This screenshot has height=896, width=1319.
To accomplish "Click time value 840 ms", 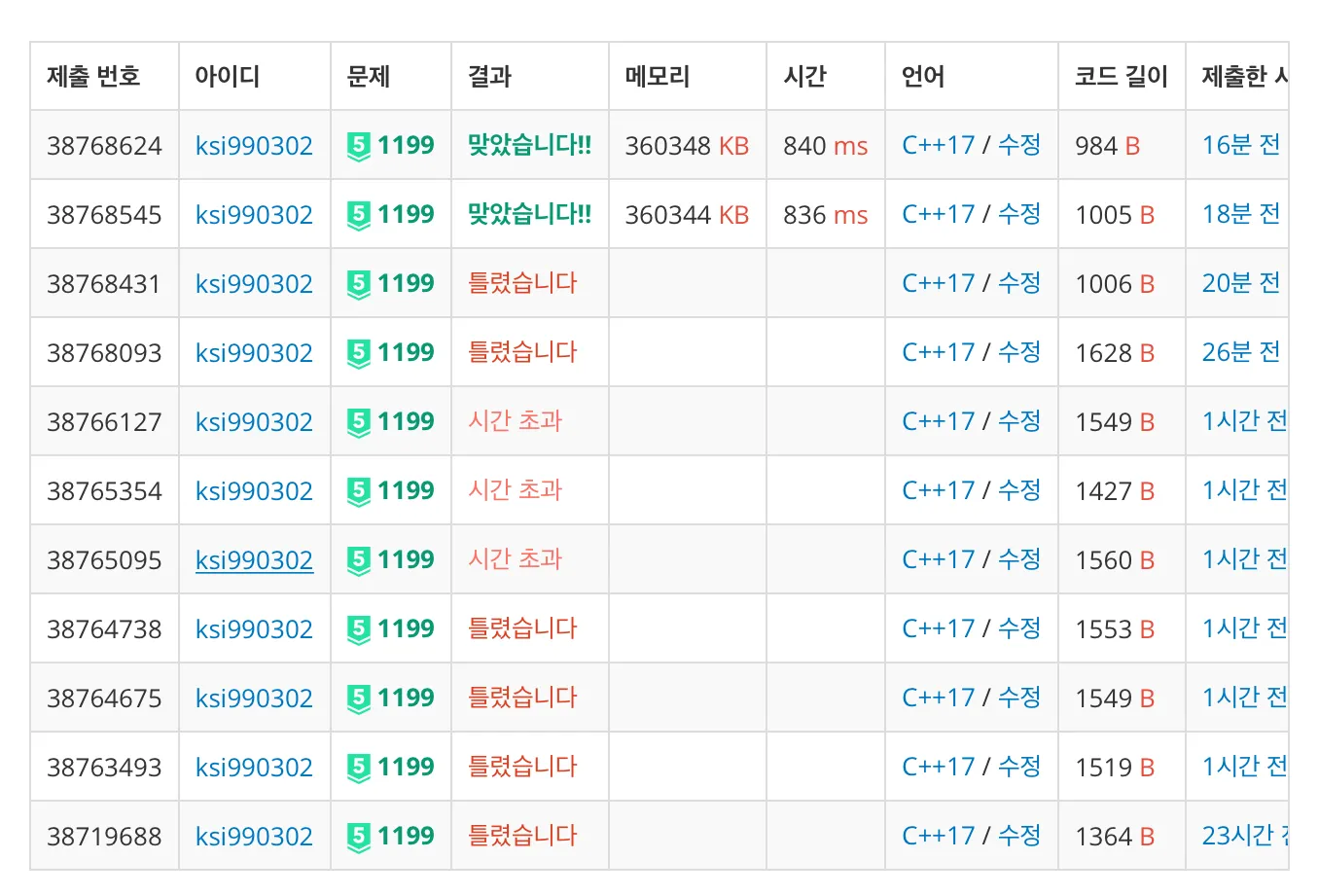I will pos(825,146).
